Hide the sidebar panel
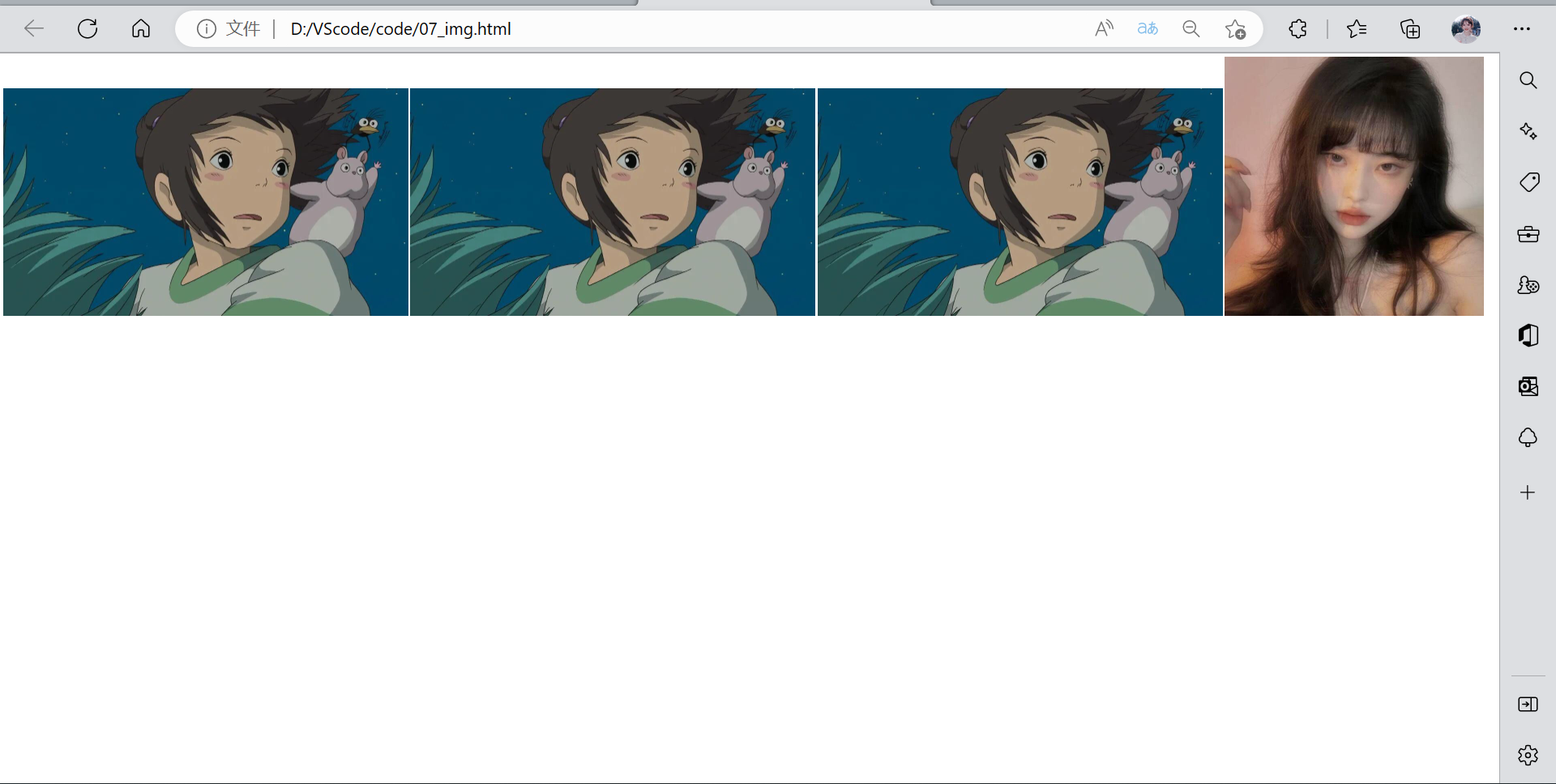The image size is (1556, 784). 1528,705
